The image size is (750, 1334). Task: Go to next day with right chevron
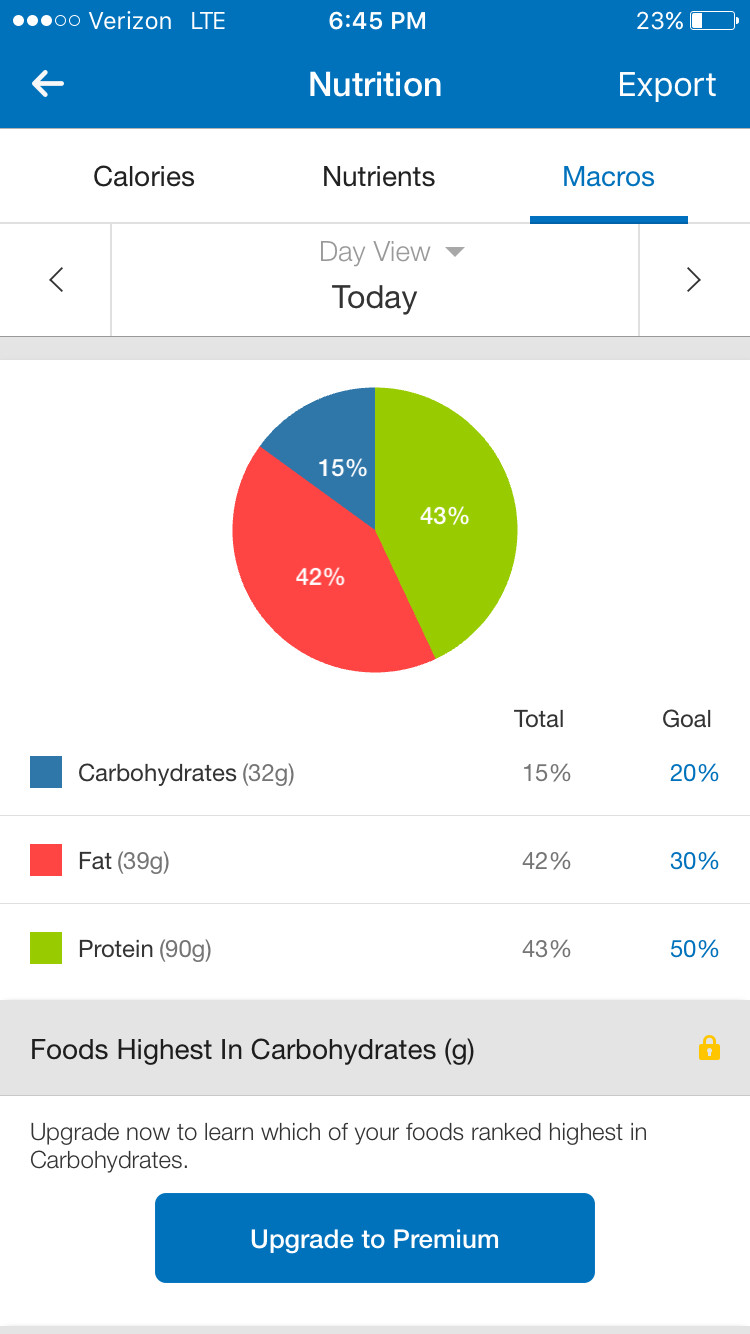coord(694,280)
